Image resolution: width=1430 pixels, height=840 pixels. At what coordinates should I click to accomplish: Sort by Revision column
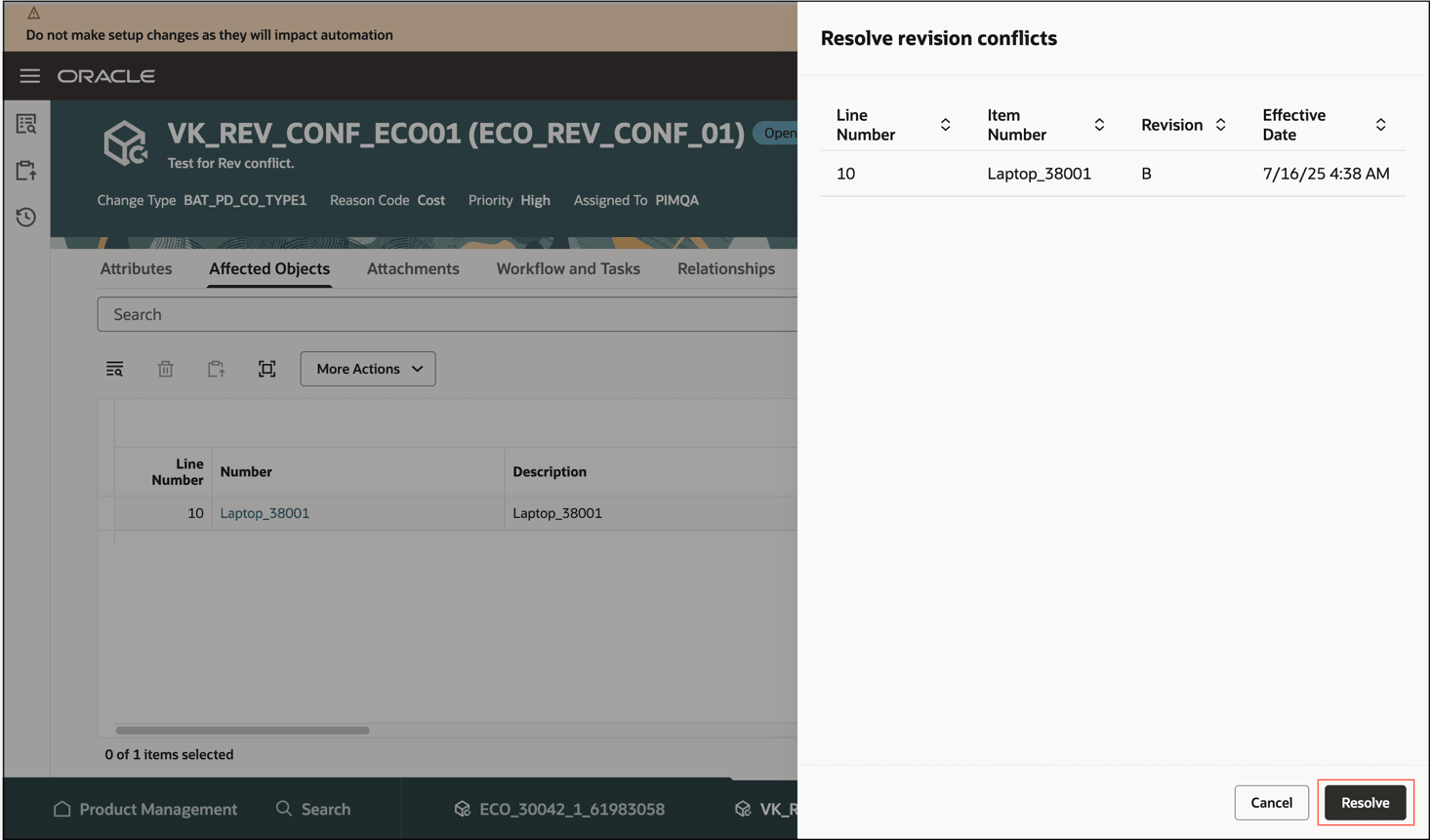coord(1220,125)
